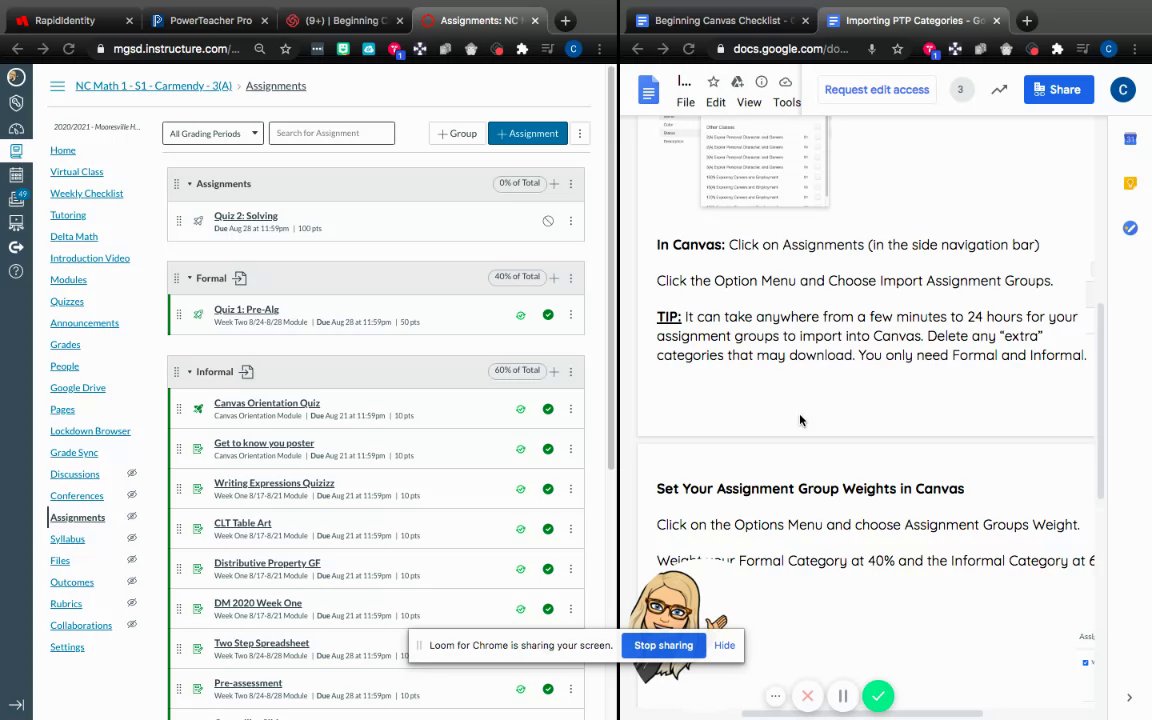Open options menu for Assignments group
The width and height of the screenshot is (1152, 720).
tap(571, 184)
